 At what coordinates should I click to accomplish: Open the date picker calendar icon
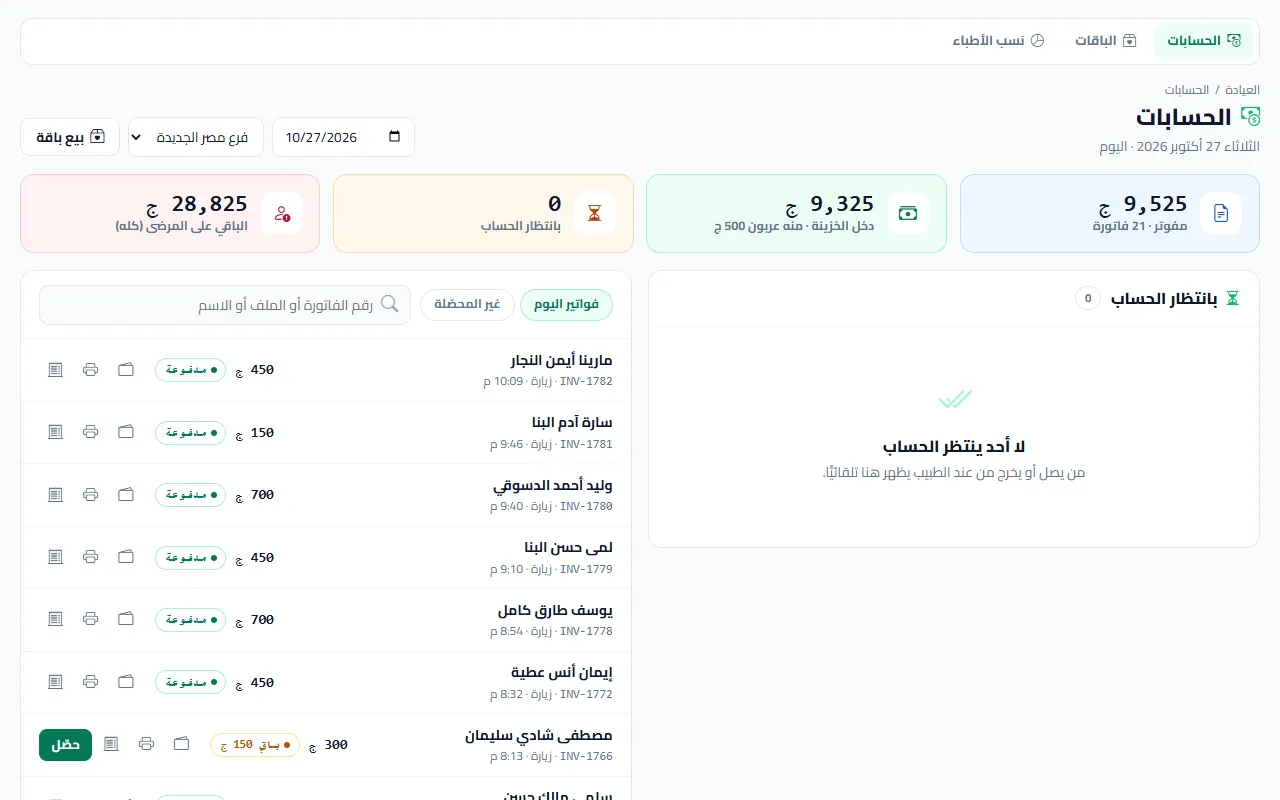click(x=394, y=137)
